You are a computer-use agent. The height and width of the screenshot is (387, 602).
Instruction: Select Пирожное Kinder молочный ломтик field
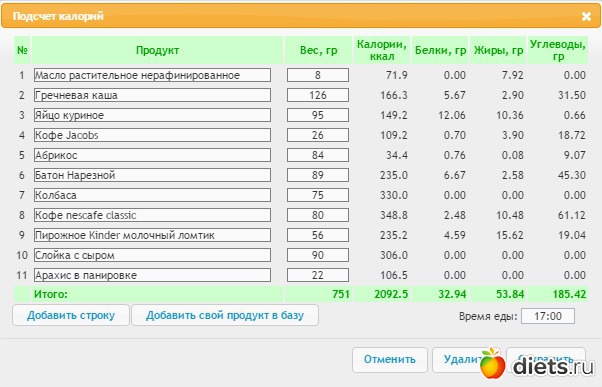[x=152, y=235]
